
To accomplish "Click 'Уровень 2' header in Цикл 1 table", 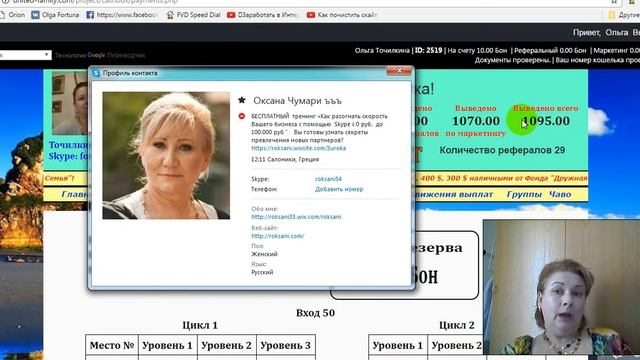I will pyautogui.click(x=227, y=345).
